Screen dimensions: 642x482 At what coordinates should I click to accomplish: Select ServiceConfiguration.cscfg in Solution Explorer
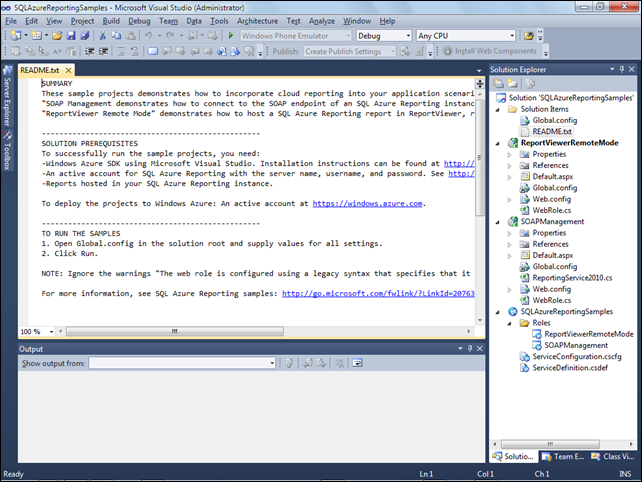577,357
